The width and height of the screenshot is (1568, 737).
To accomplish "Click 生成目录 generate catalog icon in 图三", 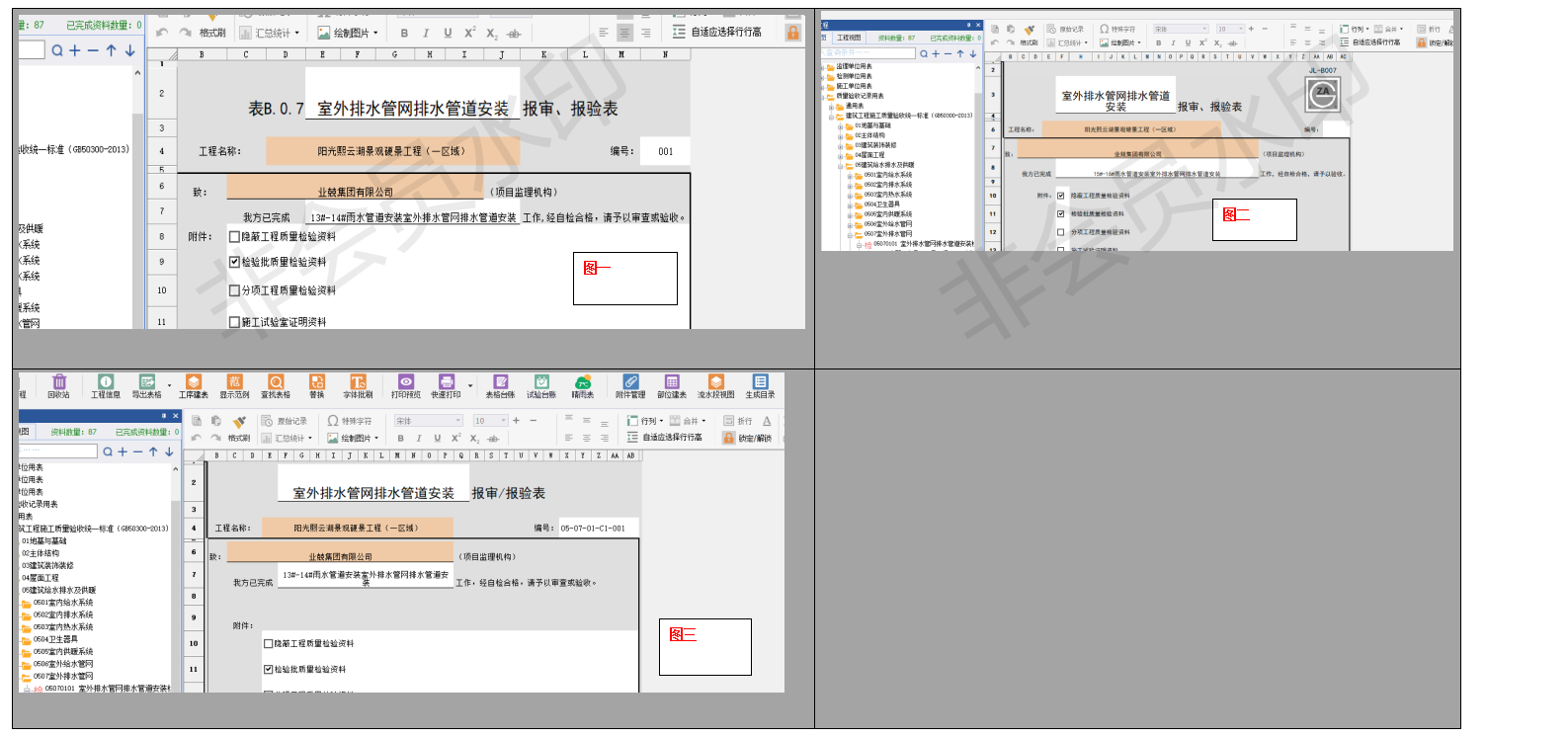I will 760,386.
